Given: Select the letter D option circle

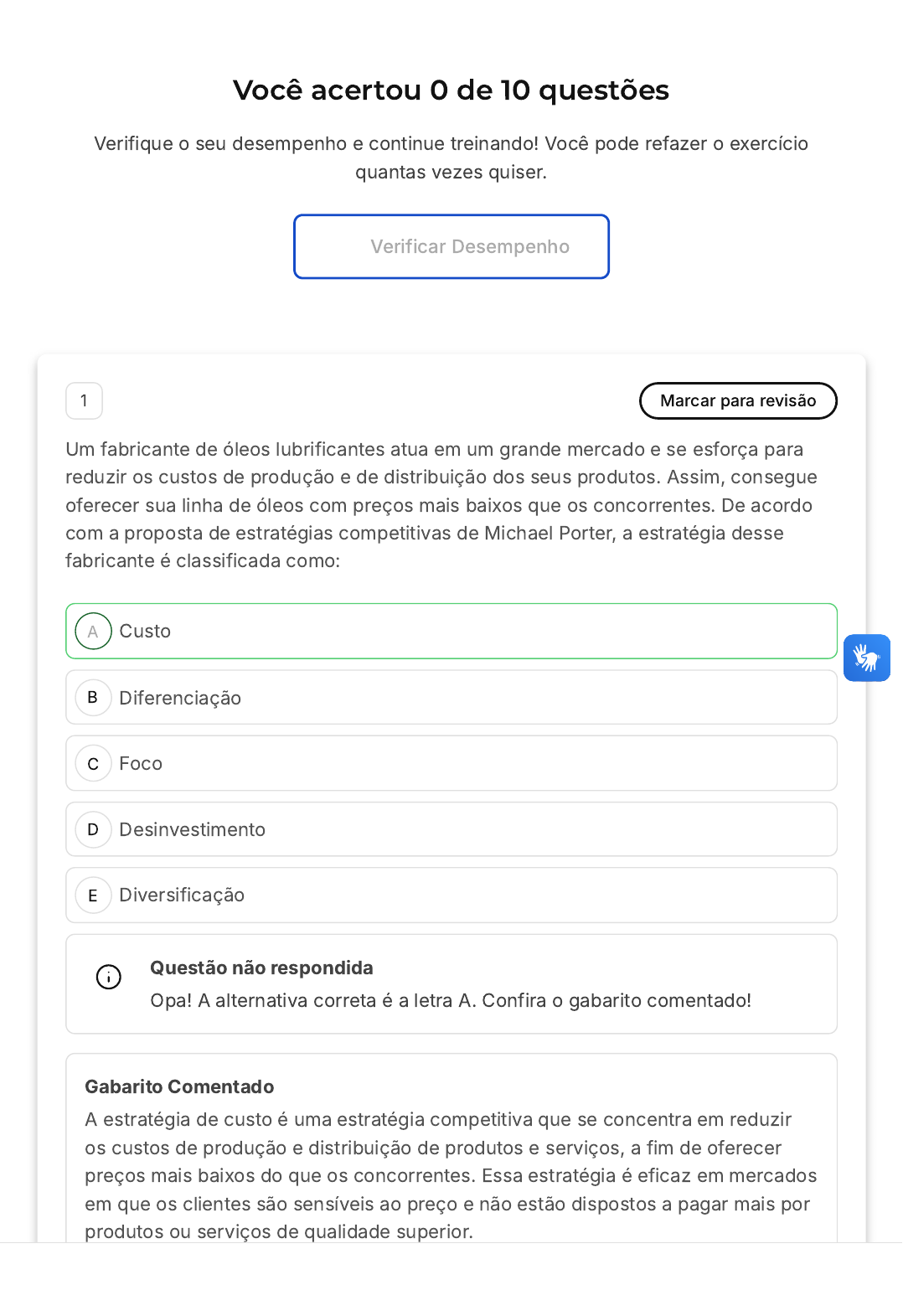Looking at the screenshot, I should tap(93, 829).
